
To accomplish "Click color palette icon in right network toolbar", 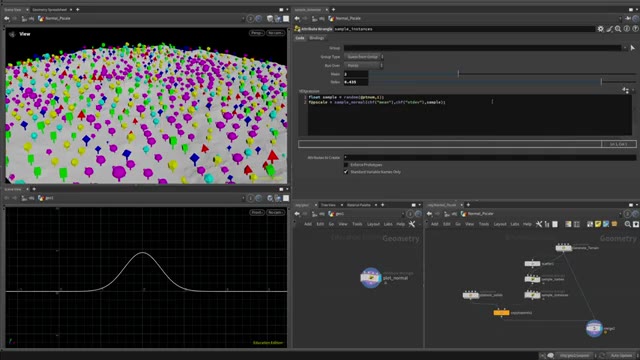I will [x=568, y=224].
